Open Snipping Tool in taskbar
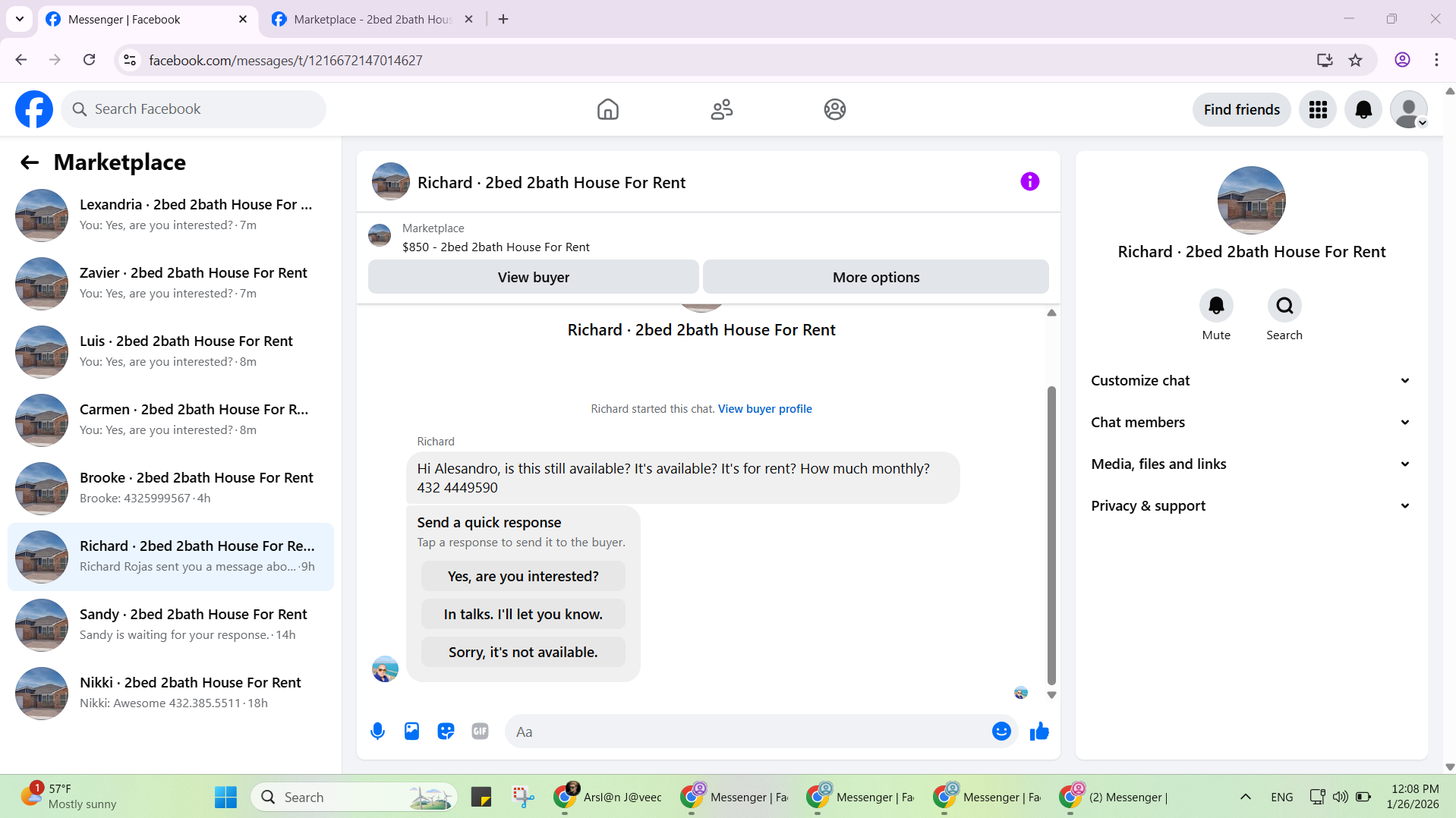The width and height of the screenshot is (1456, 818). pyautogui.click(x=523, y=797)
